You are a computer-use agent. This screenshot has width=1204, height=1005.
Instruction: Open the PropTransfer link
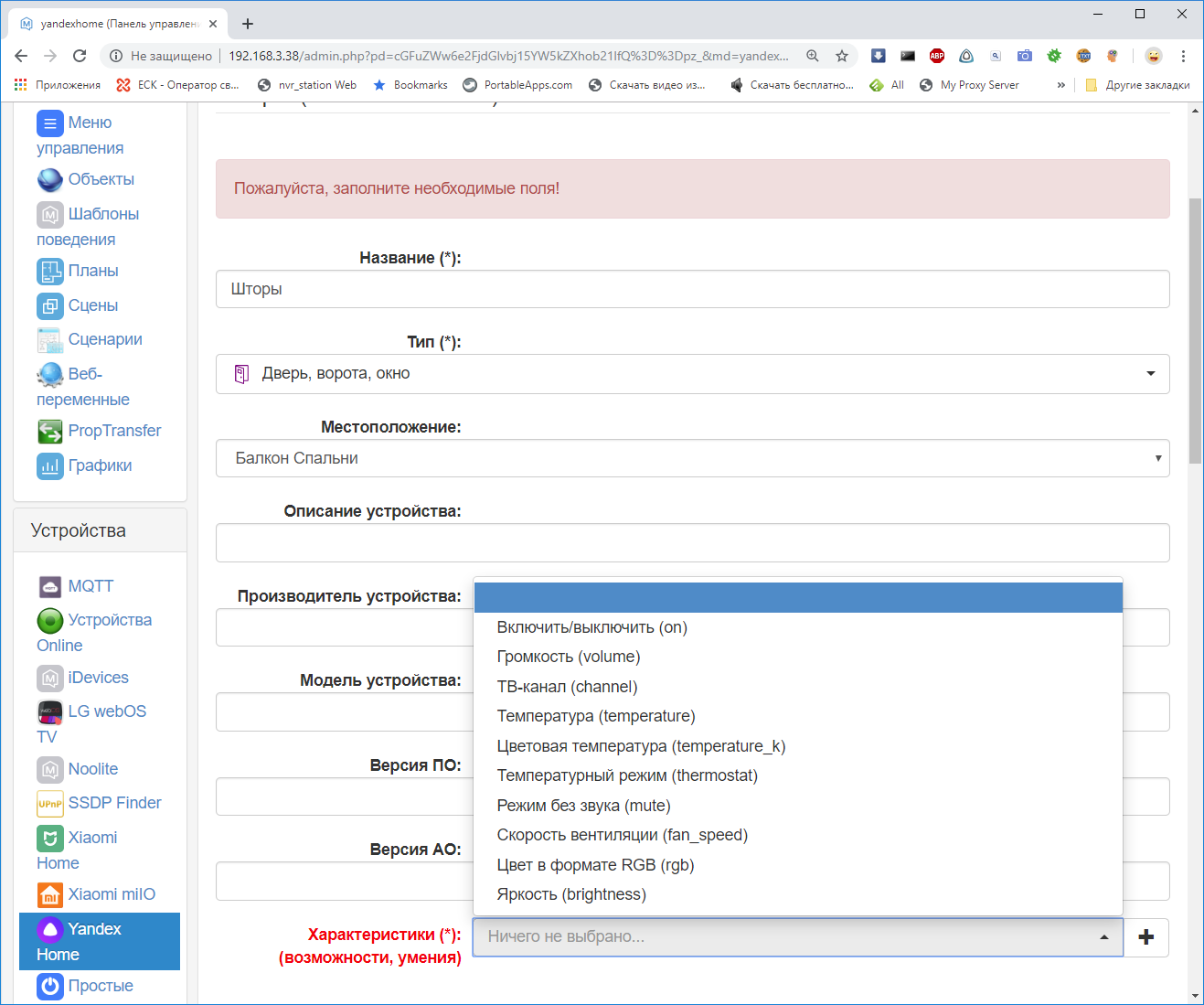pos(114,431)
